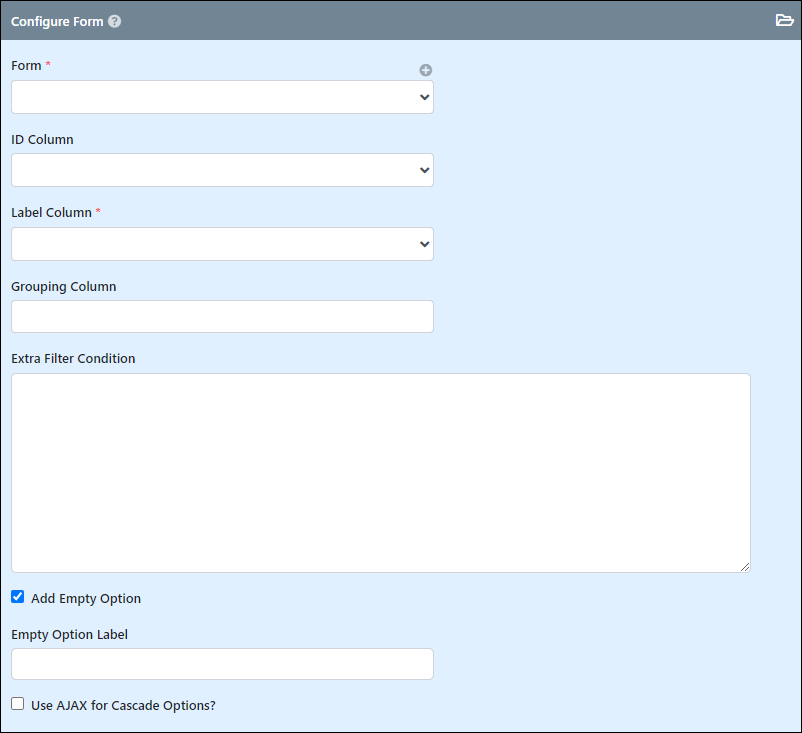
Task: Click the Configure Form header title
Action: point(57,21)
